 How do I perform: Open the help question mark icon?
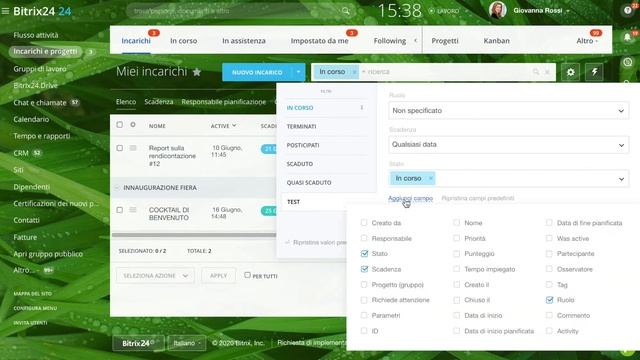click(x=628, y=11)
